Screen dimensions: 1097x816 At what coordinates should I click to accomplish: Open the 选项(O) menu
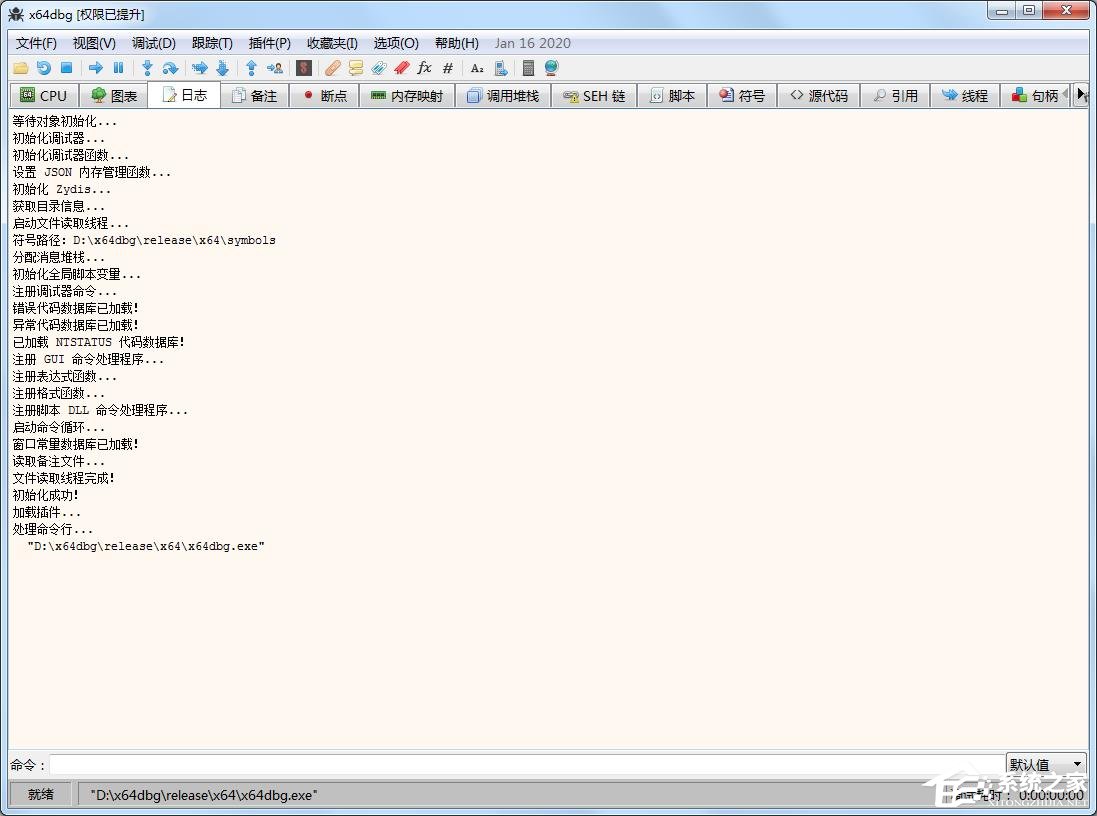pos(396,43)
